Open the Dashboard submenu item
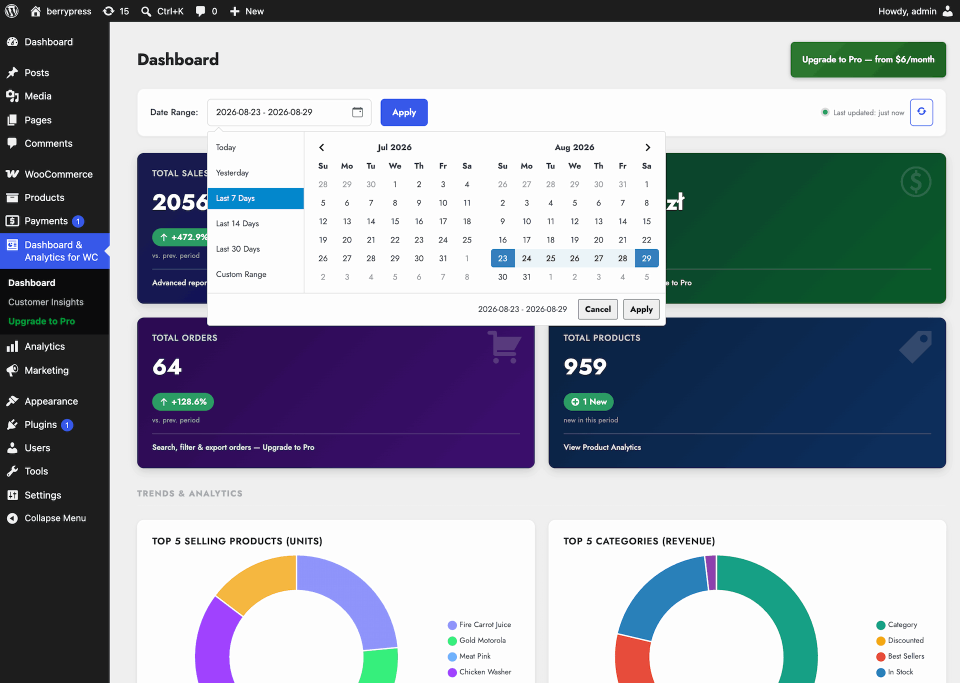Image resolution: width=960 pixels, height=683 pixels. click(32, 283)
